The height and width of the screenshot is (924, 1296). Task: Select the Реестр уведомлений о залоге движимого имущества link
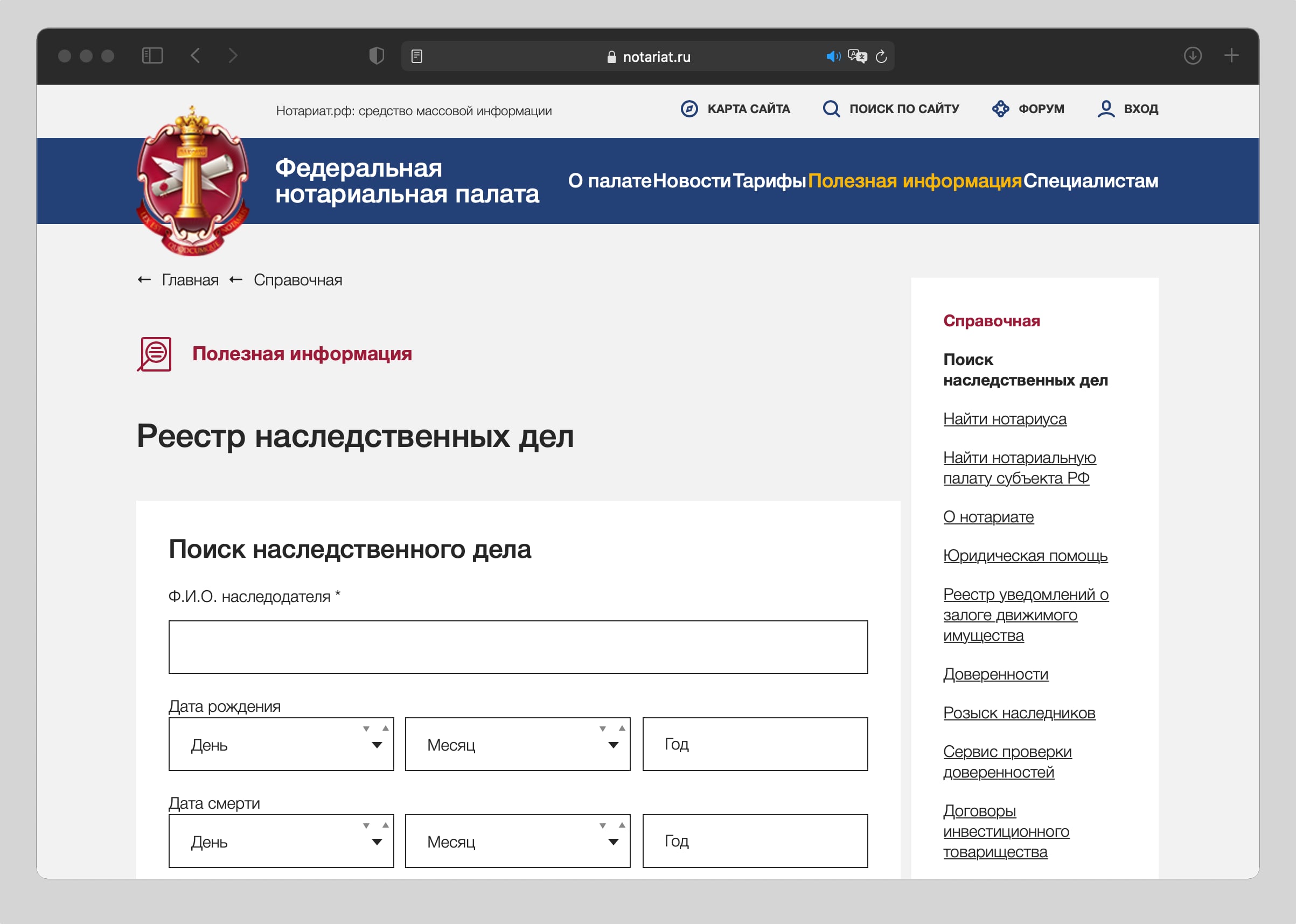click(1025, 614)
